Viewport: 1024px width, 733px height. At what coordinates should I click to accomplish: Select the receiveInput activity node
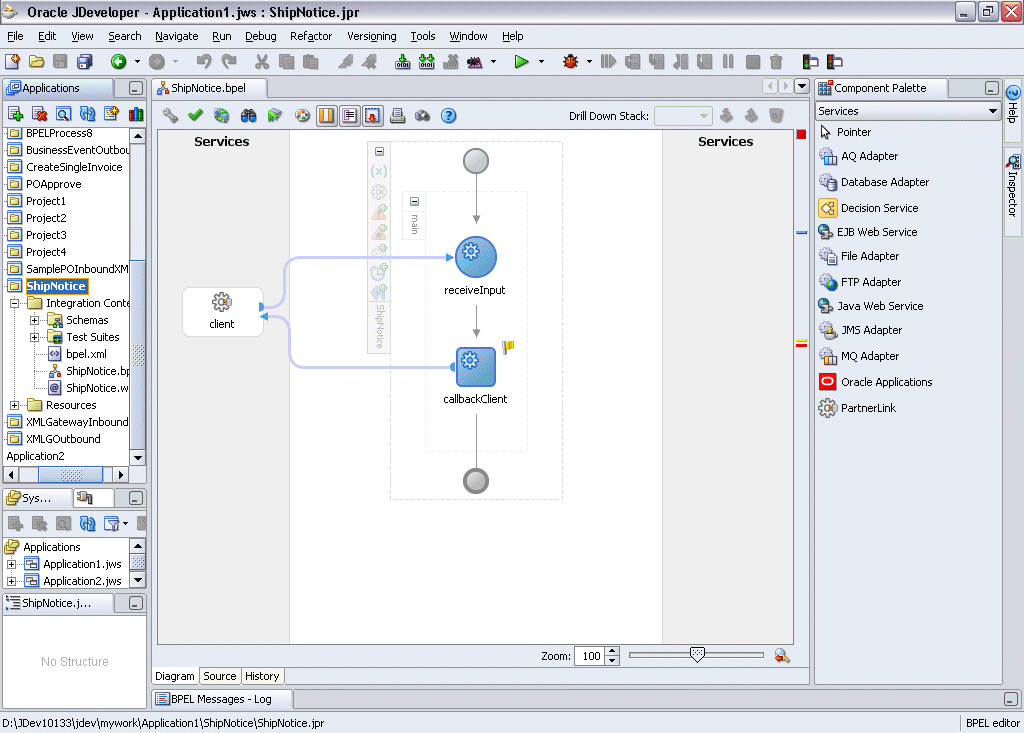coord(476,257)
